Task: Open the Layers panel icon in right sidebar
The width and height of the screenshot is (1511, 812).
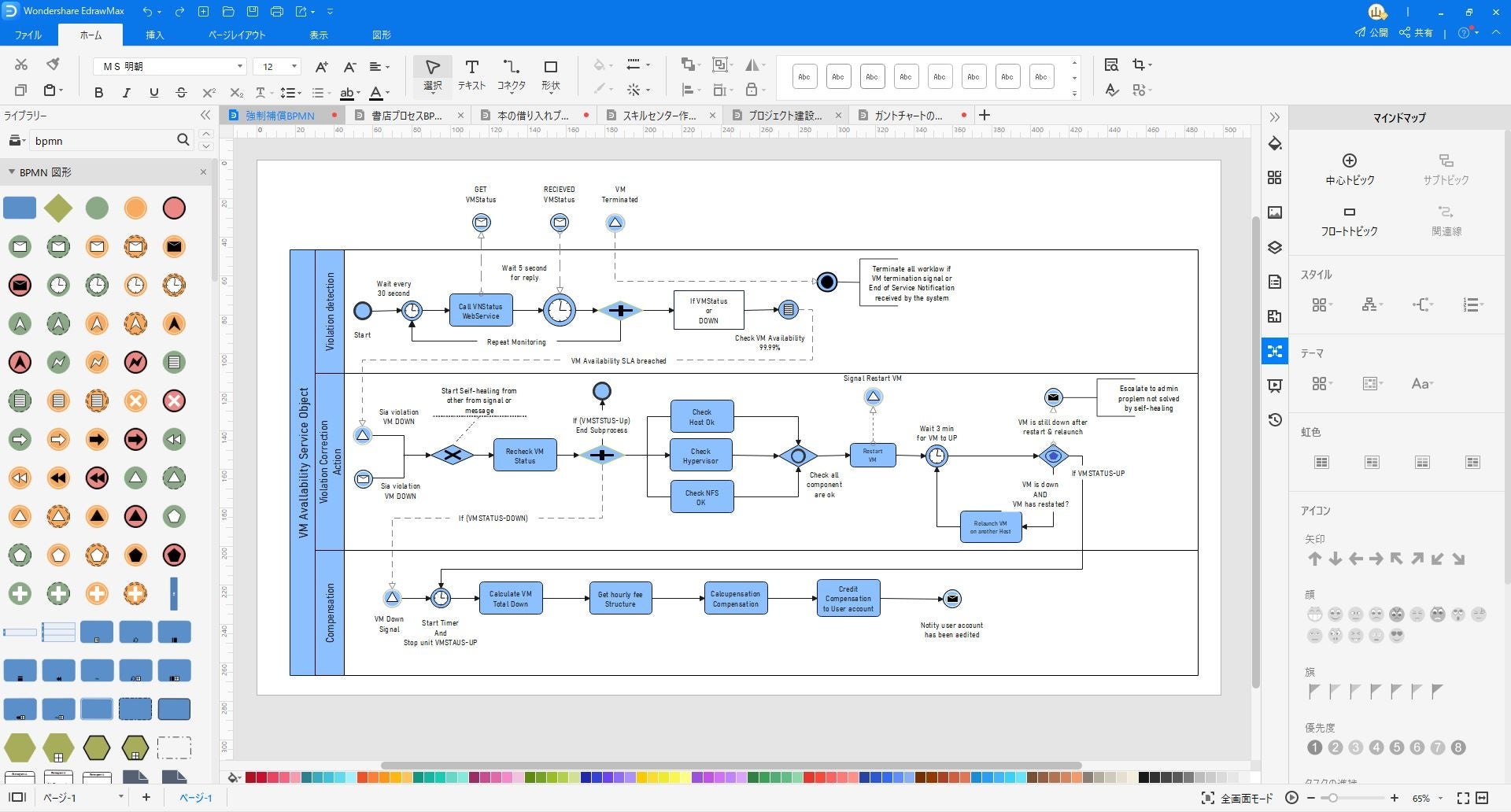Action: [1275, 247]
